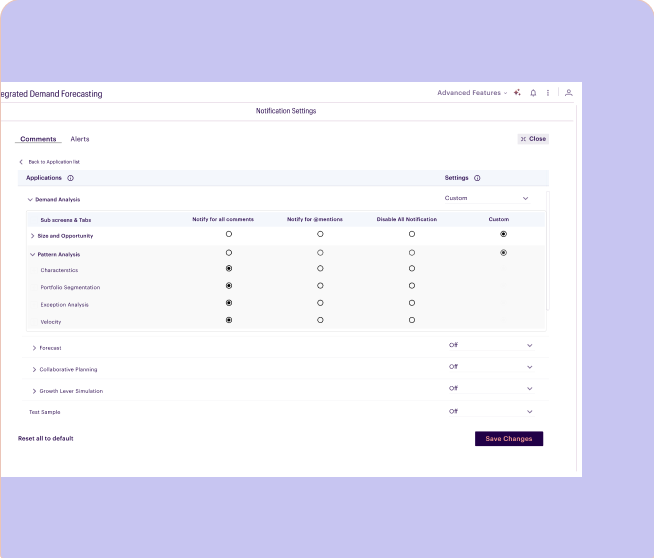Open the vertical three-dot menu
654x558 pixels.
tap(548, 93)
